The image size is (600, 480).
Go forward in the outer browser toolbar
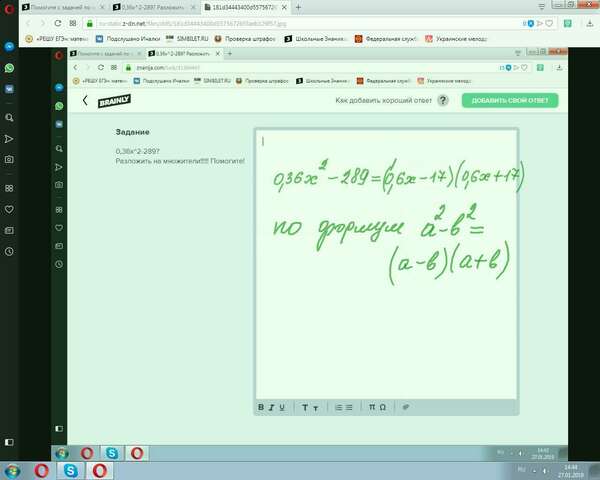(x=43, y=23)
